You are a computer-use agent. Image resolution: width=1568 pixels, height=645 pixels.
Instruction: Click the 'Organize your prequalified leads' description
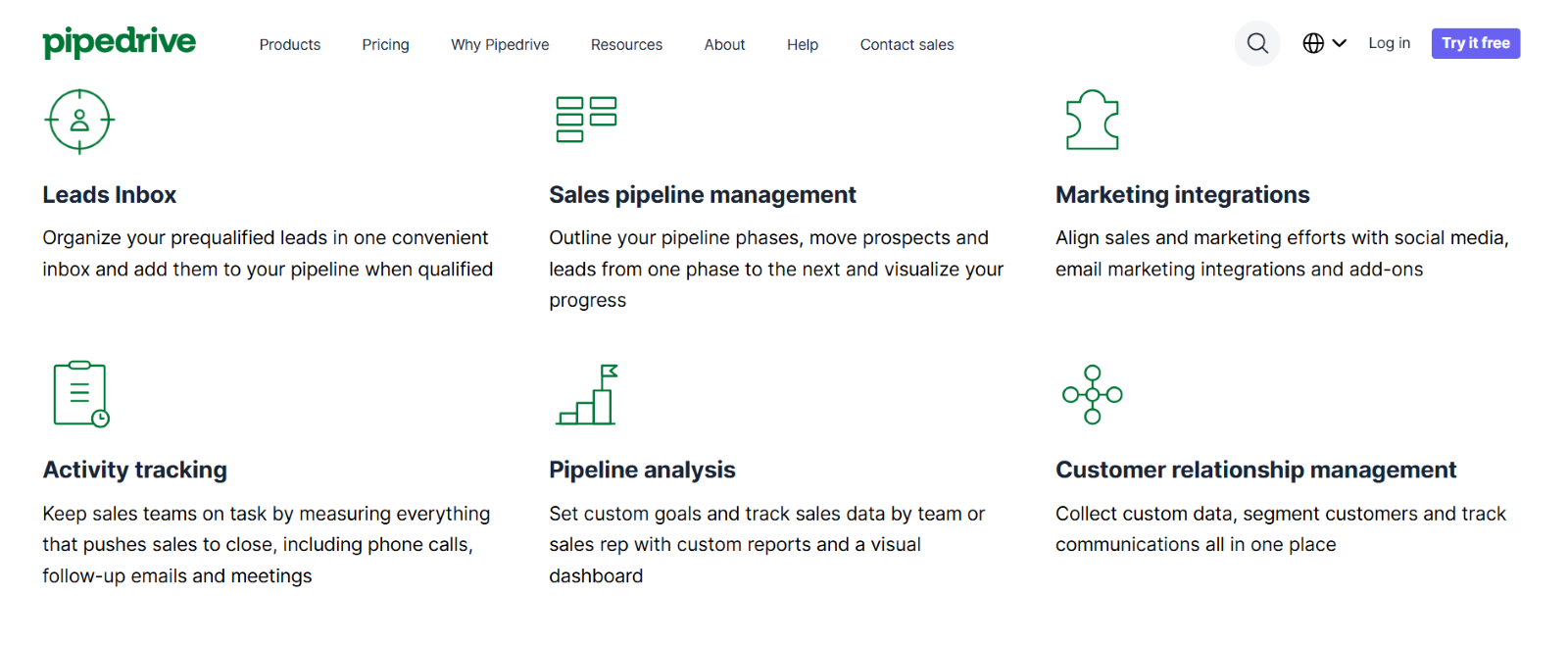coord(268,253)
